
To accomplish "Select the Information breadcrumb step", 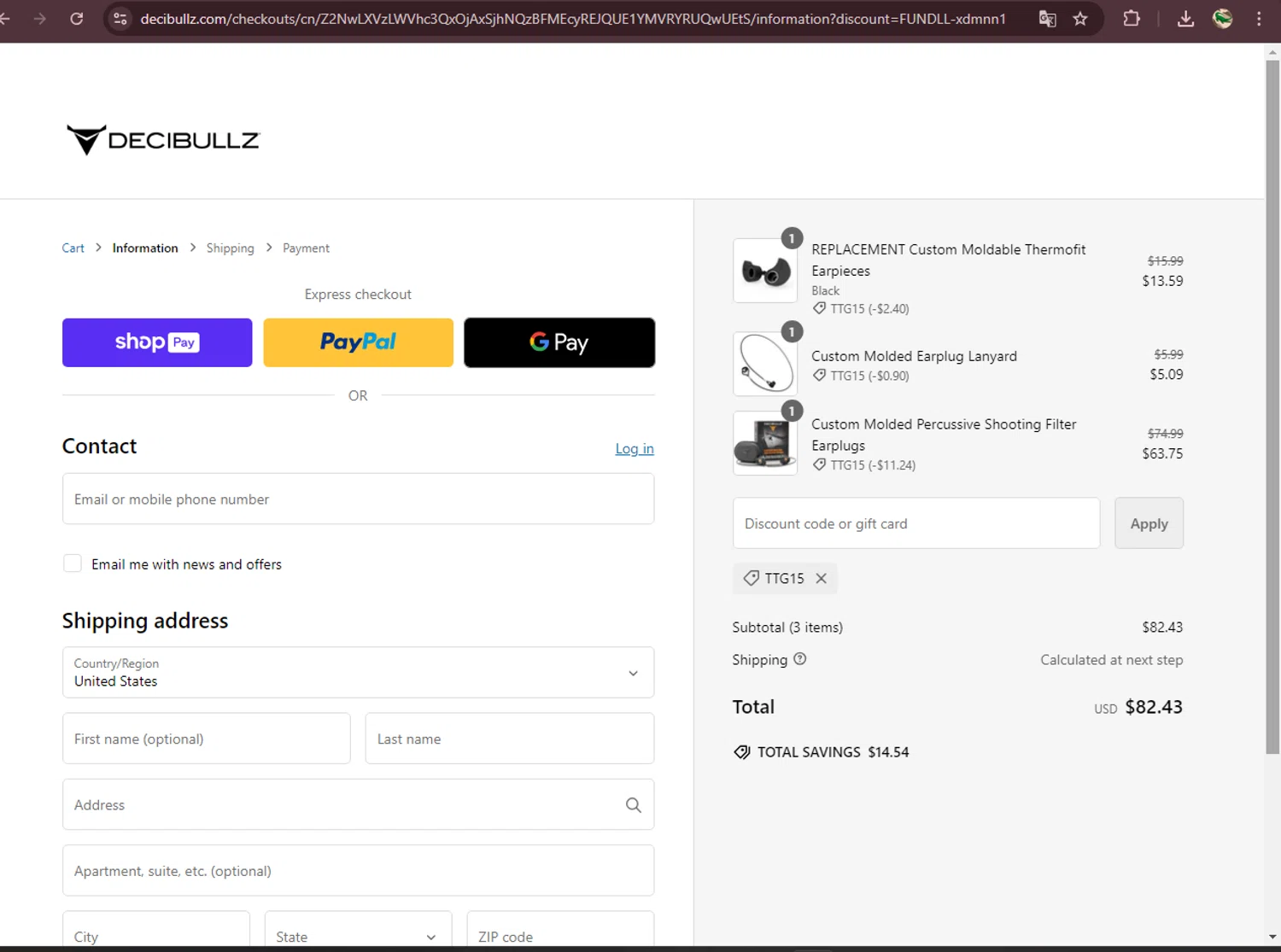I will [x=145, y=248].
